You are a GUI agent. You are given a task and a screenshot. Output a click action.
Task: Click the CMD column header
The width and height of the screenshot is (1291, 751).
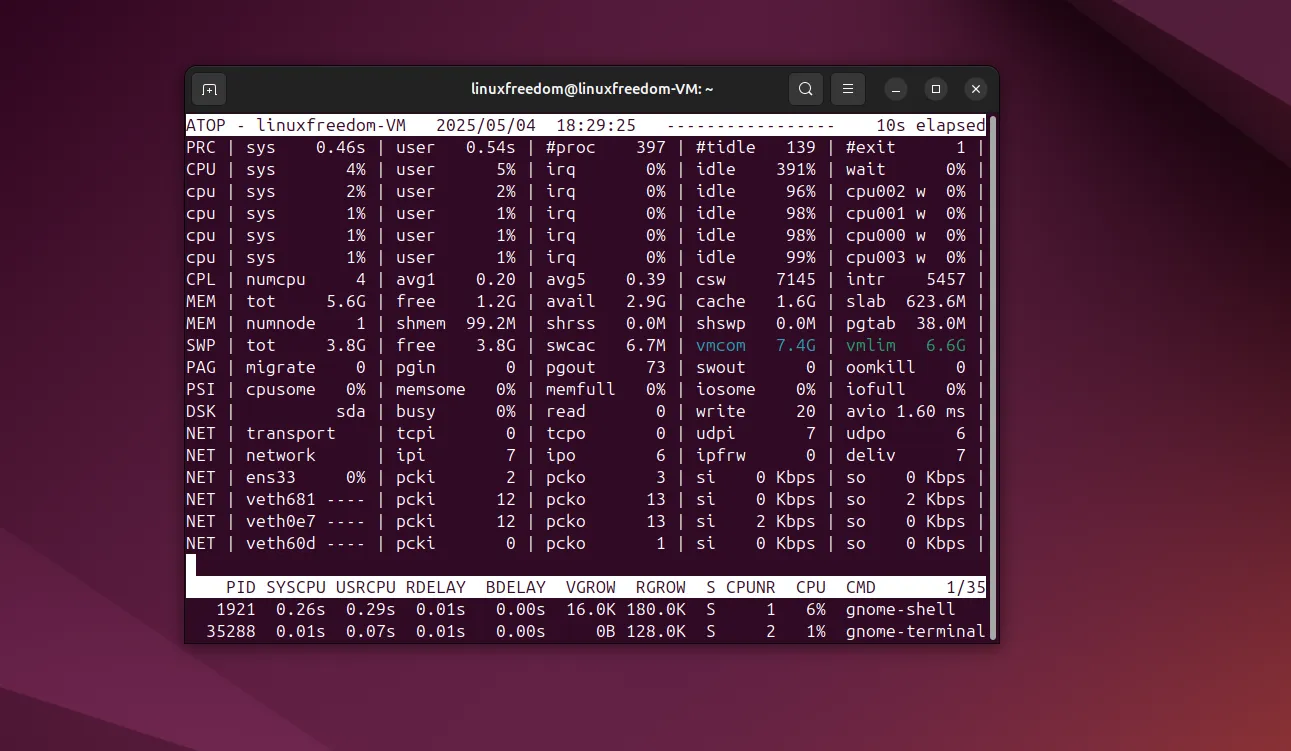coord(860,587)
